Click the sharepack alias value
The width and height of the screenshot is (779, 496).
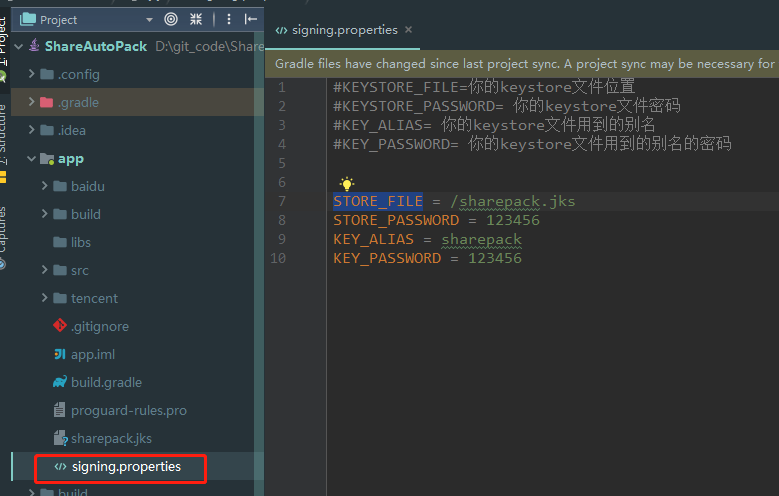(481, 240)
